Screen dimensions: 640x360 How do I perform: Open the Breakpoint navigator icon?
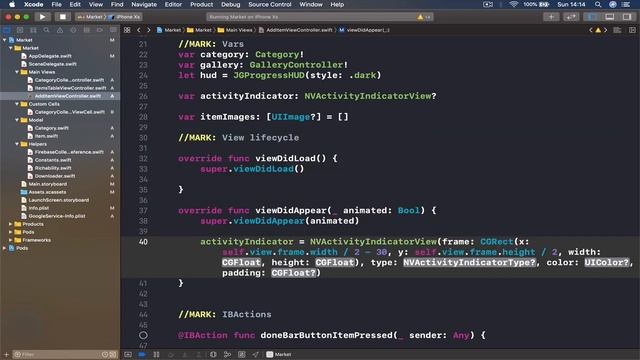[x=100, y=30]
